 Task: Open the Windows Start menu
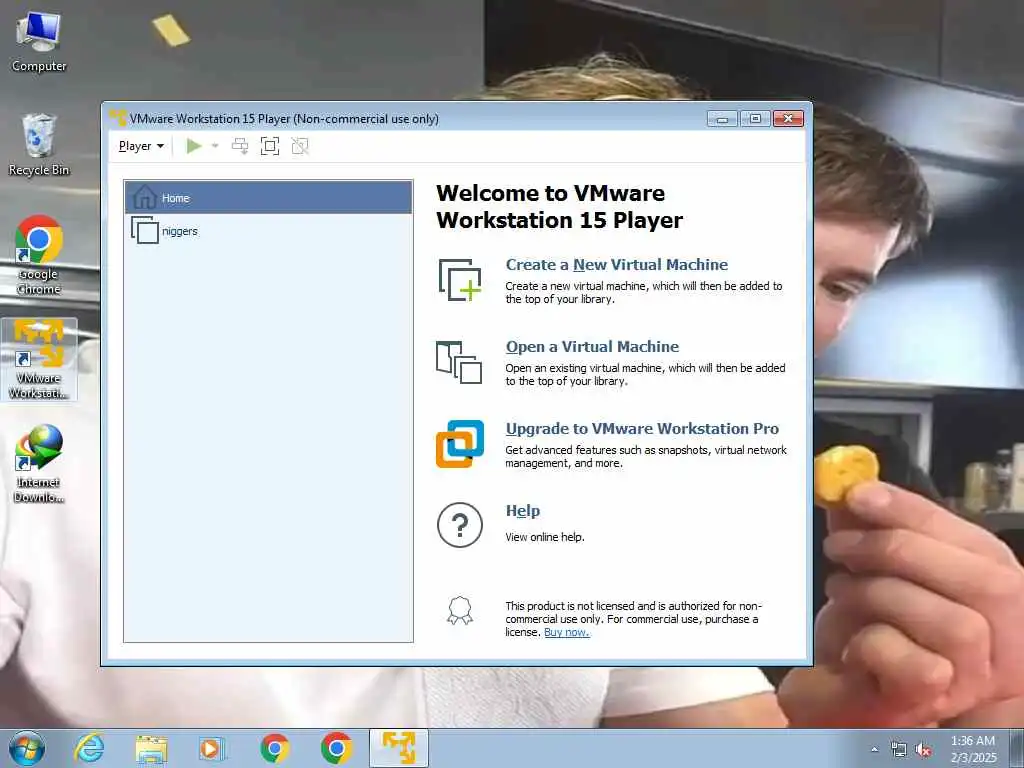(x=27, y=748)
